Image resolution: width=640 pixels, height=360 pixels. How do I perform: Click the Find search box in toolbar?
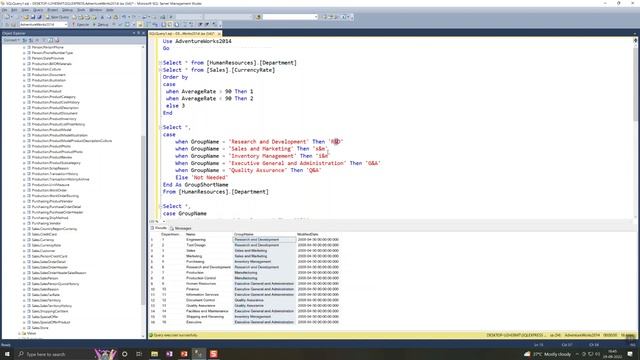290,17
